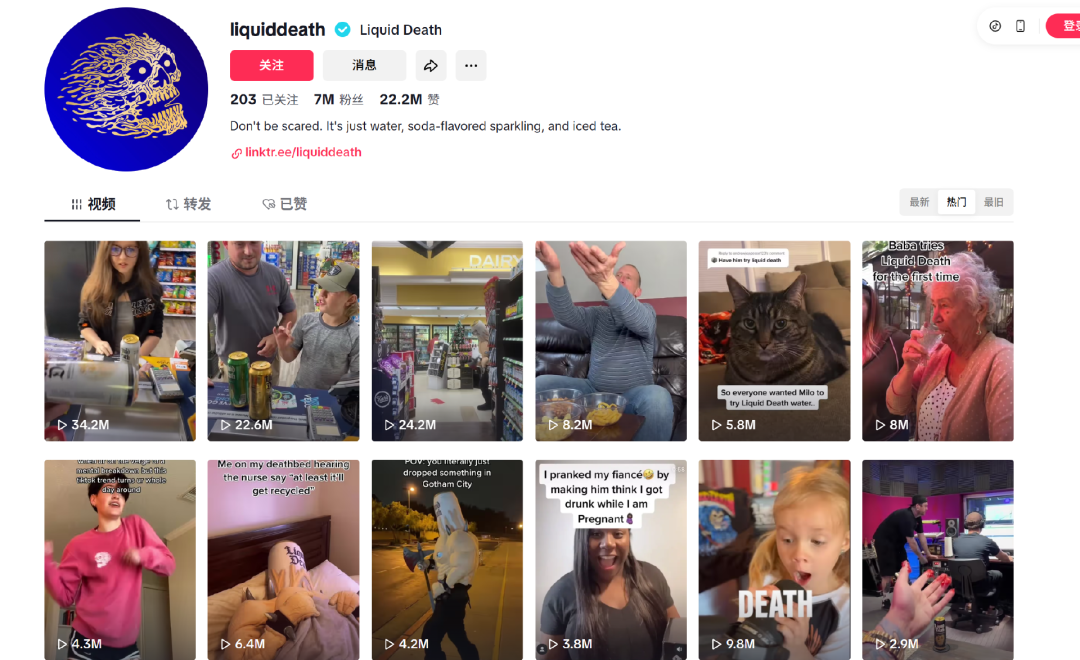Open the Baba tries Liquid Death video

point(937,340)
